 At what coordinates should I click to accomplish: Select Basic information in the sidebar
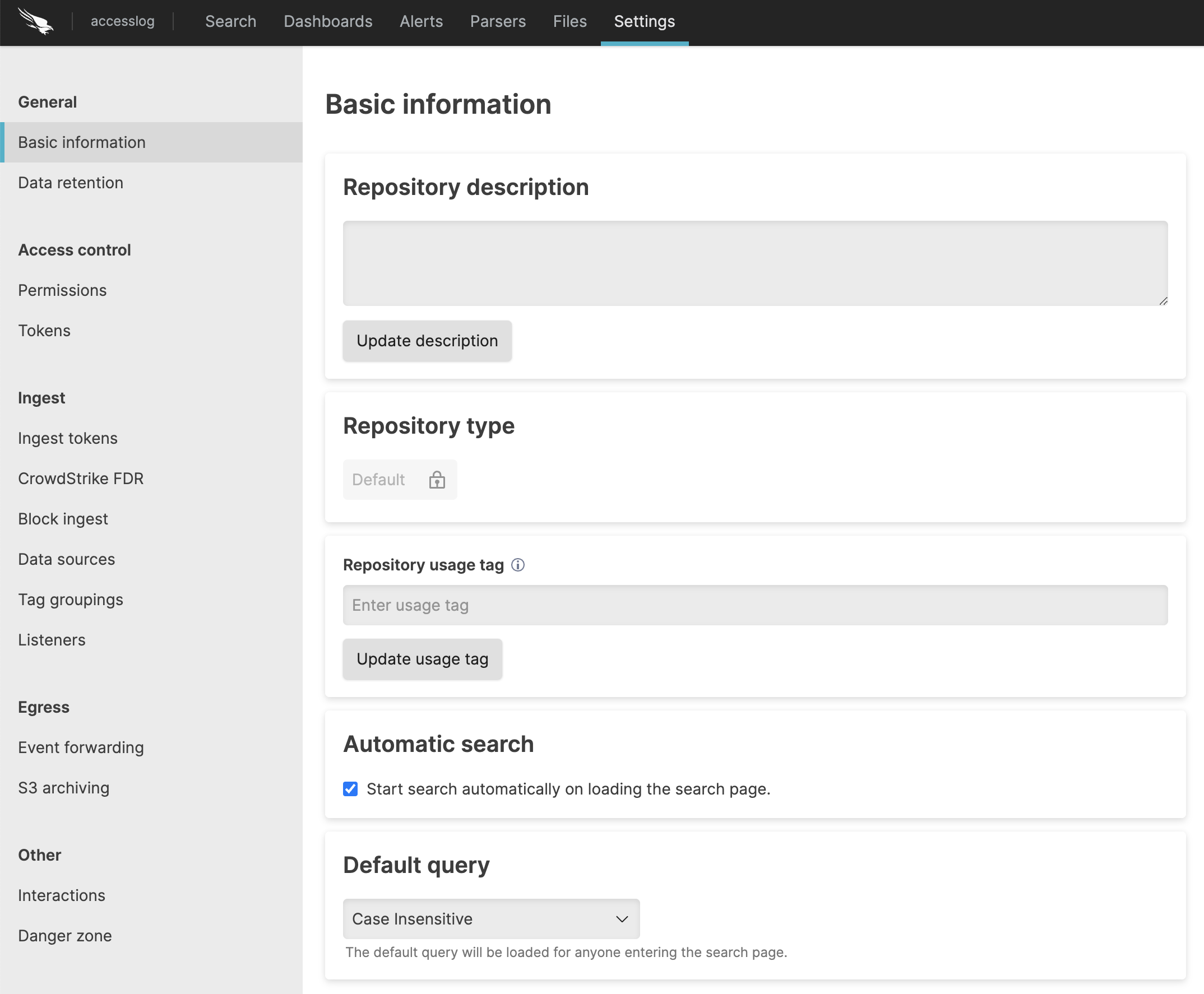click(x=151, y=142)
